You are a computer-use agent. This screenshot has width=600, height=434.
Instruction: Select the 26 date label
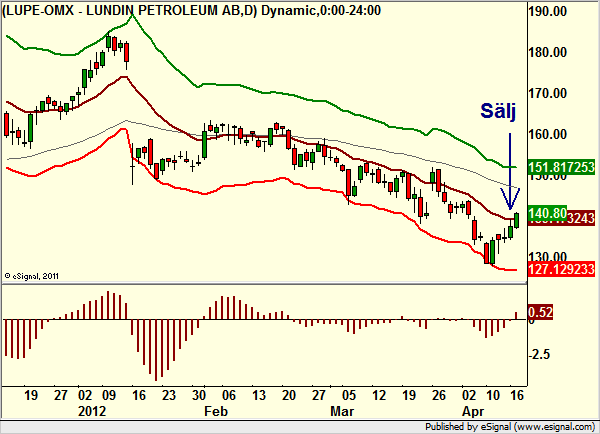pos(439,395)
